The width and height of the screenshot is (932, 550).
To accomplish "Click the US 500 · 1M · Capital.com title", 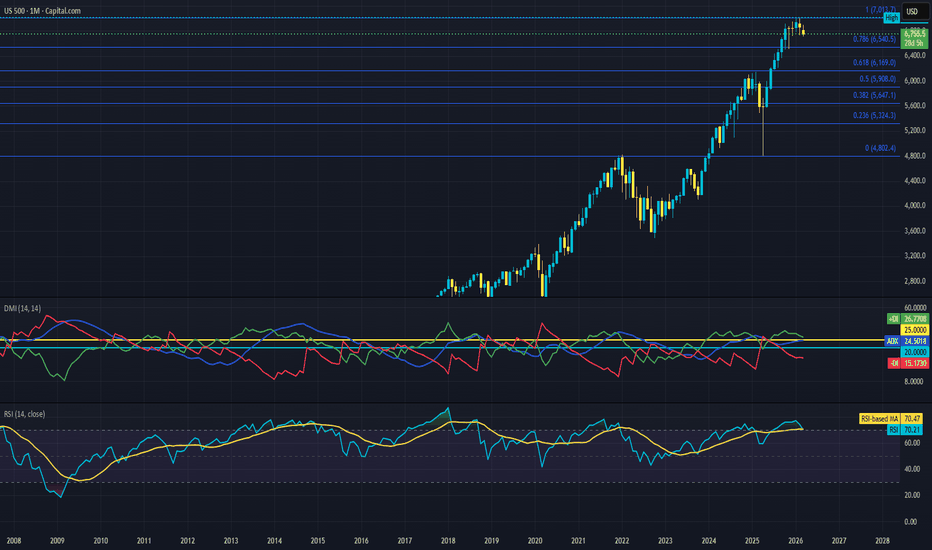I will pyautogui.click(x=42, y=11).
